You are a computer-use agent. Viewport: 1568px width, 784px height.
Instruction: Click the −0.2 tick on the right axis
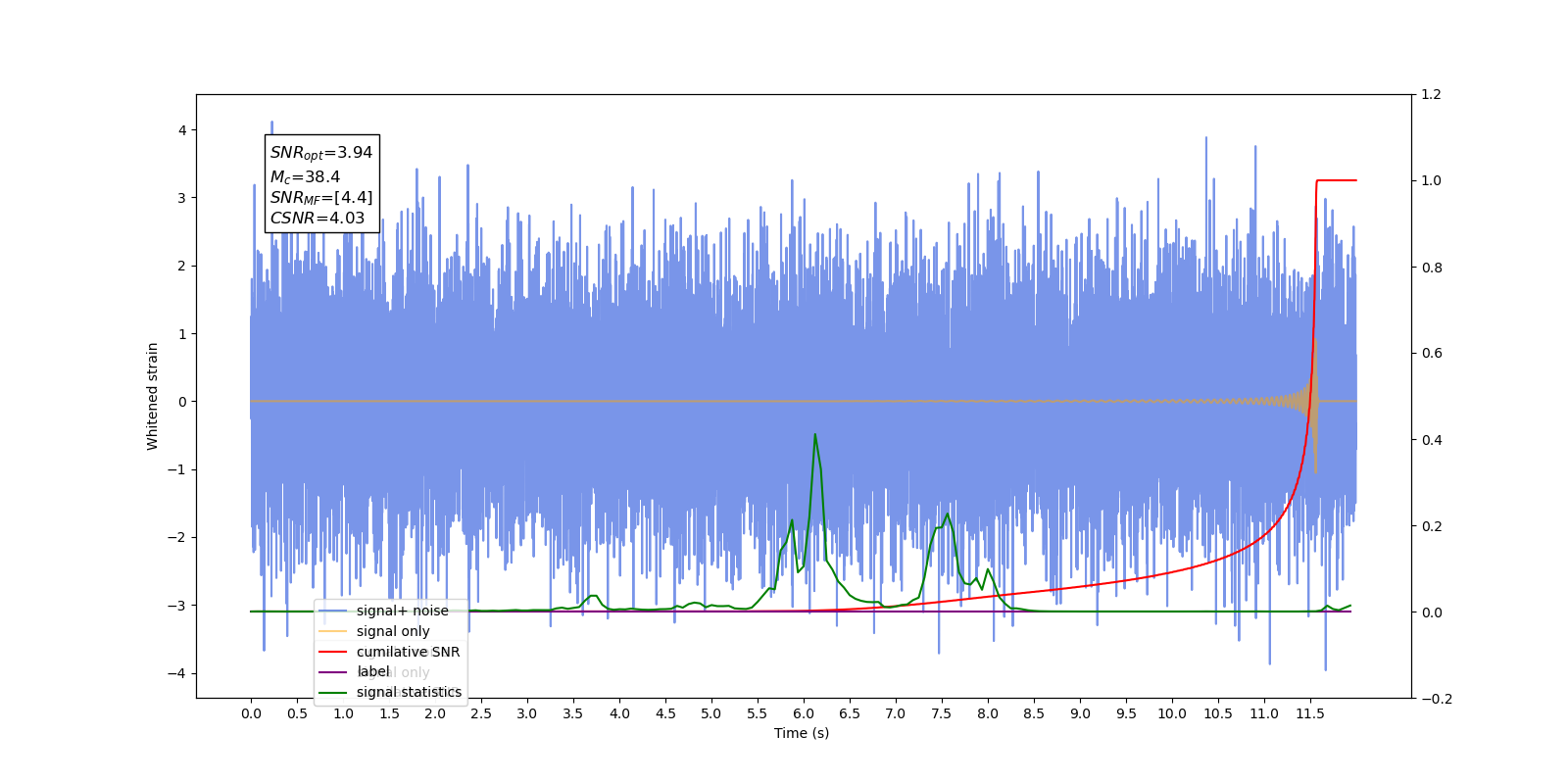(1437, 699)
